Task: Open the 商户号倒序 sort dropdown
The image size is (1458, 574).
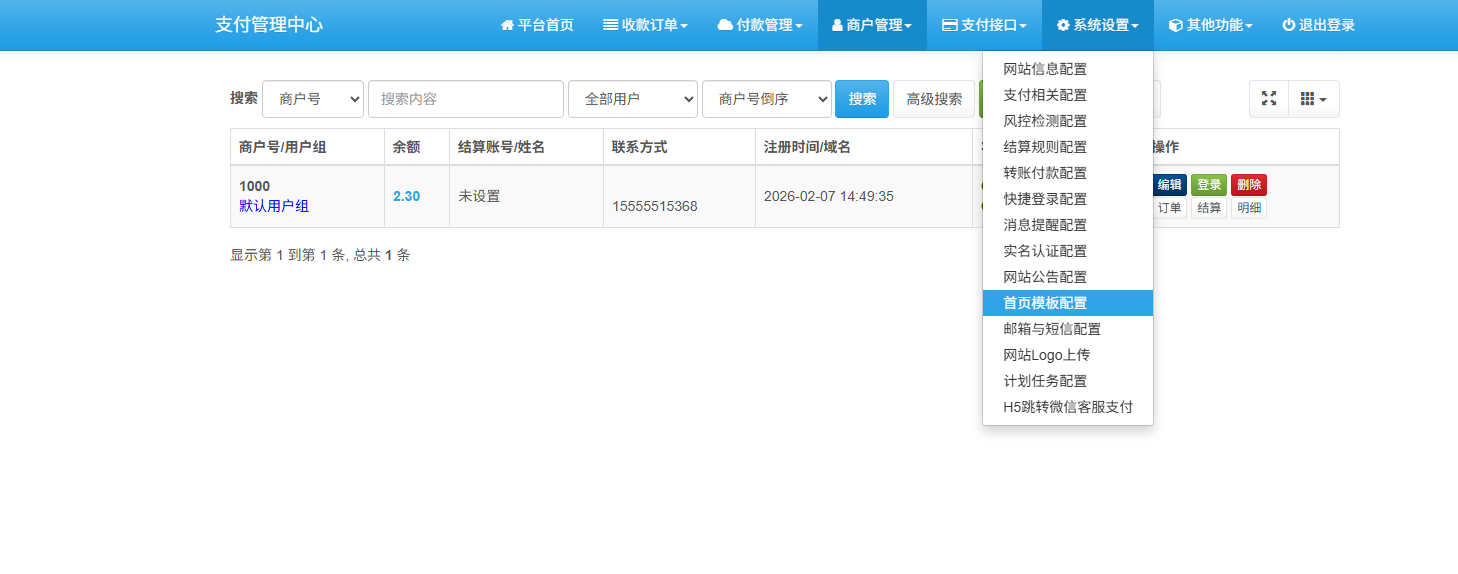Action: pyautogui.click(x=766, y=99)
